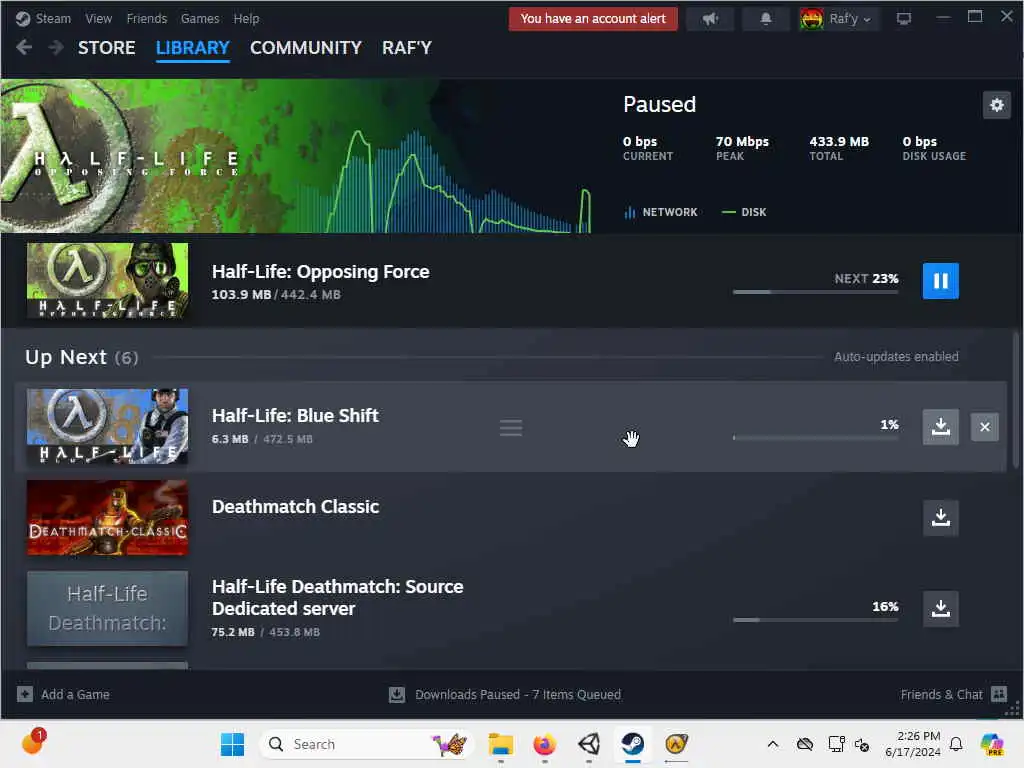Screen dimensions: 1024x768
Task: Click the Steam taskbar icon
Action: coord(632,744)
